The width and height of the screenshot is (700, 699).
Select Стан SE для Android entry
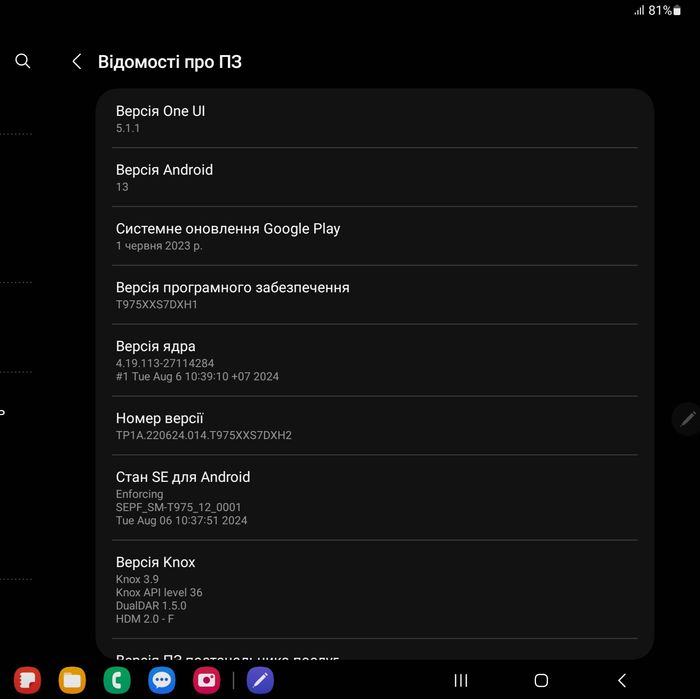(x=375, y=498)
